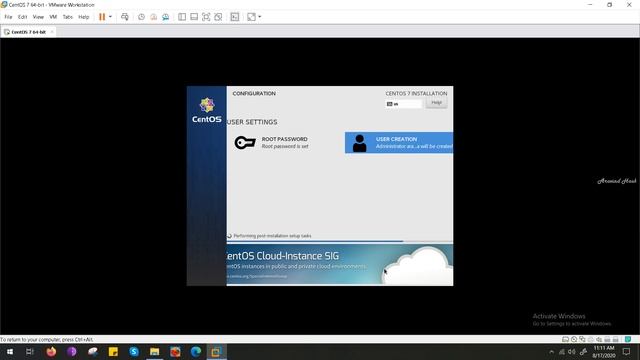The image size is (640, 360).
Task: Click the stretch guest display icon
Action: coord(251,17)
